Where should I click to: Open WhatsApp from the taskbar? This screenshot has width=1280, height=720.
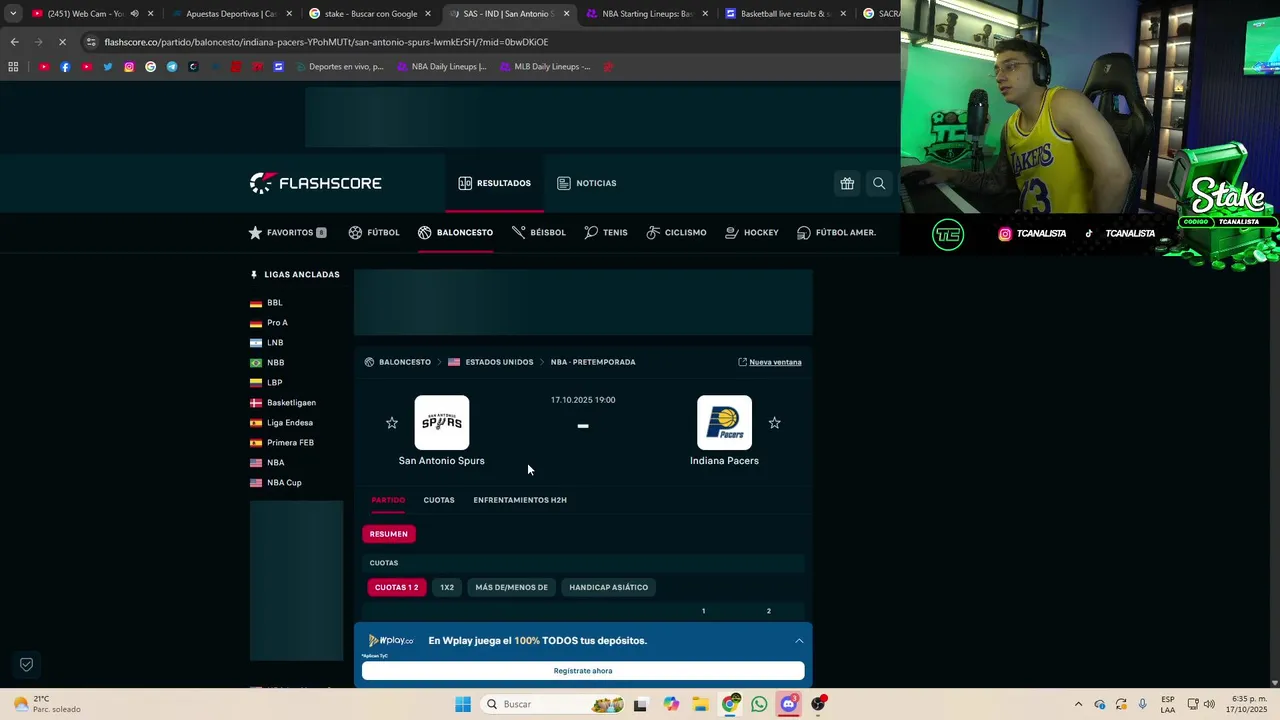(x=759, y=704)
